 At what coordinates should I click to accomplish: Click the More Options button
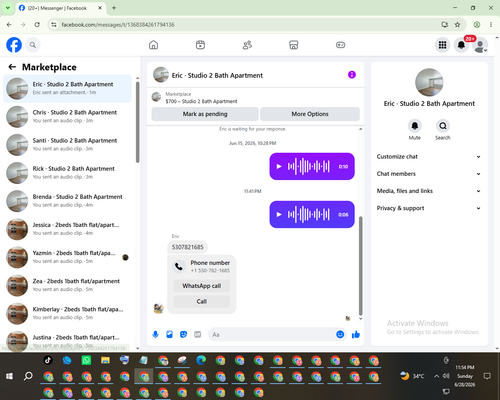point(310,114)
